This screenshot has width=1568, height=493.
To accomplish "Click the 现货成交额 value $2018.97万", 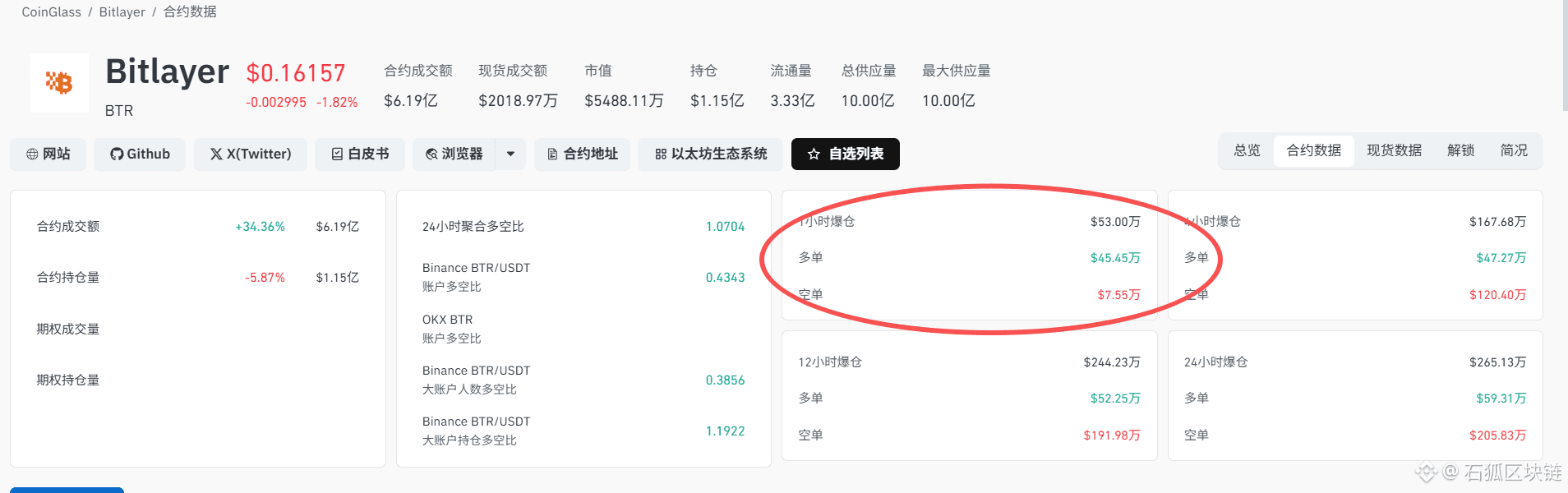I will 518,101.
